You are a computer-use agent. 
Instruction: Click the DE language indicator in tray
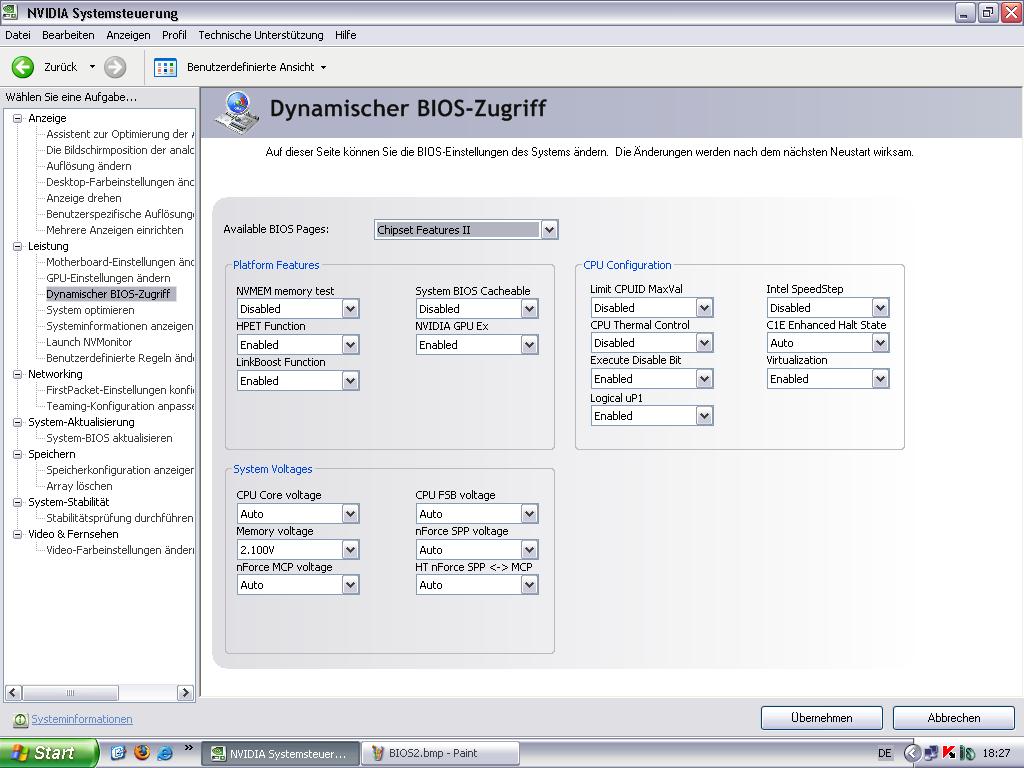[x=884, y=753]
